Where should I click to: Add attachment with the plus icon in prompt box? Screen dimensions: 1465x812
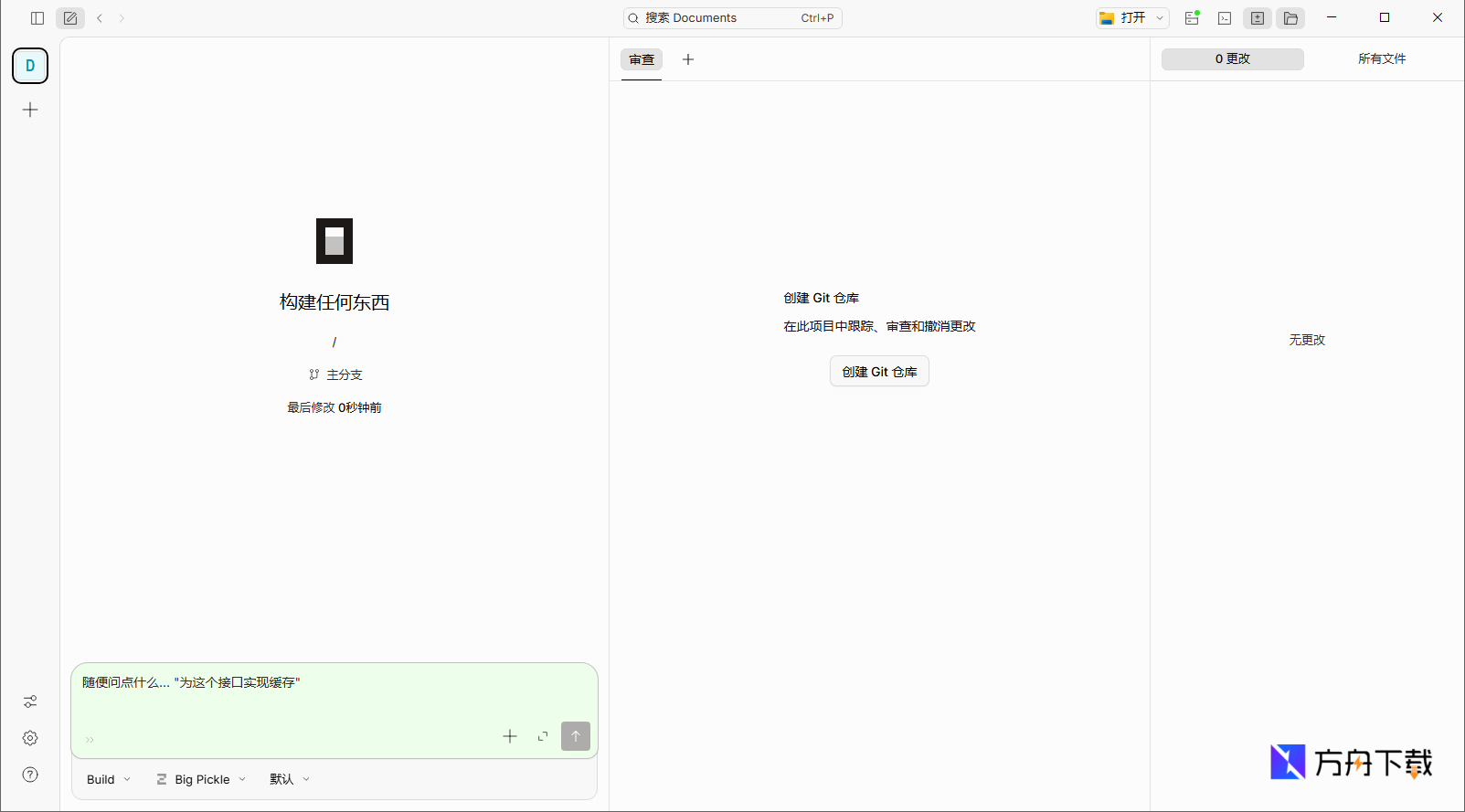click(510, 736)
